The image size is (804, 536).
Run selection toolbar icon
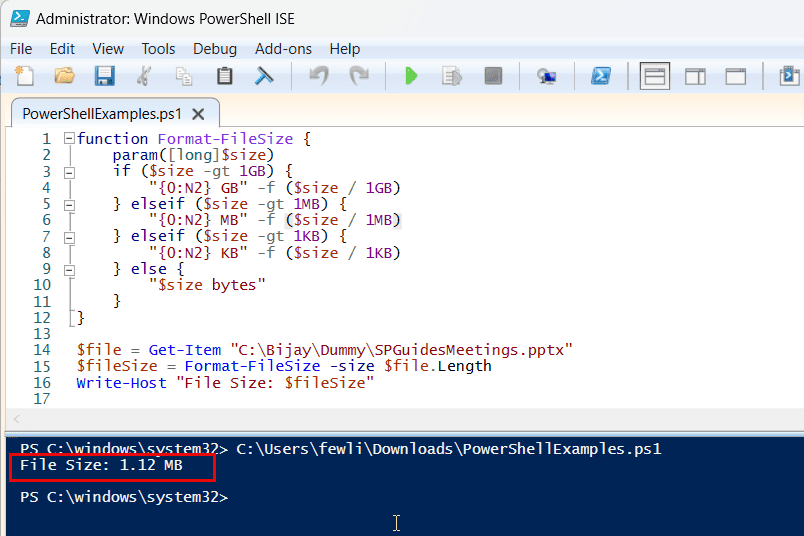click(452, 76)
